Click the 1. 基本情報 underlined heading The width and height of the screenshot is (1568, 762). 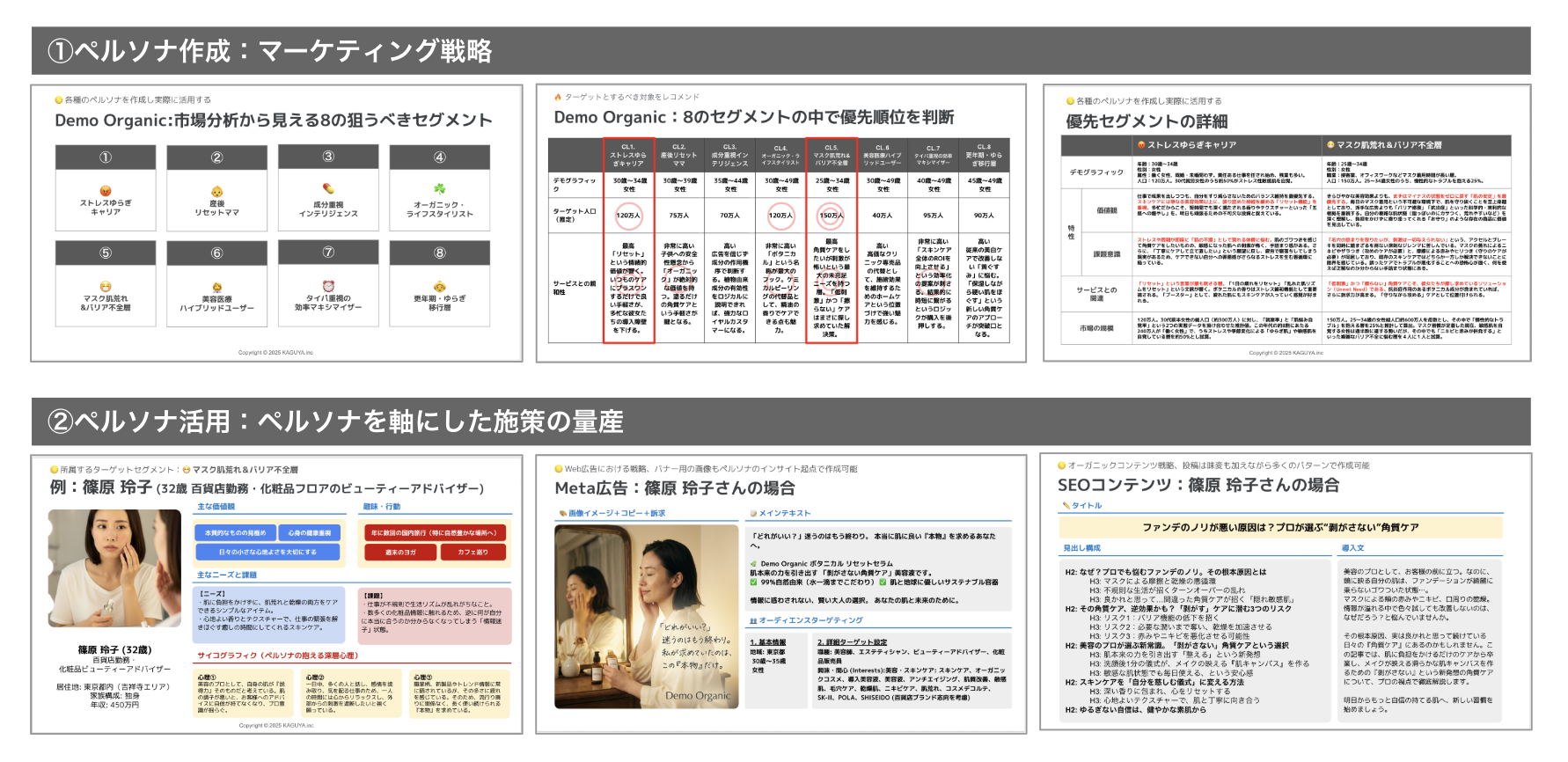tap(768, 642)
